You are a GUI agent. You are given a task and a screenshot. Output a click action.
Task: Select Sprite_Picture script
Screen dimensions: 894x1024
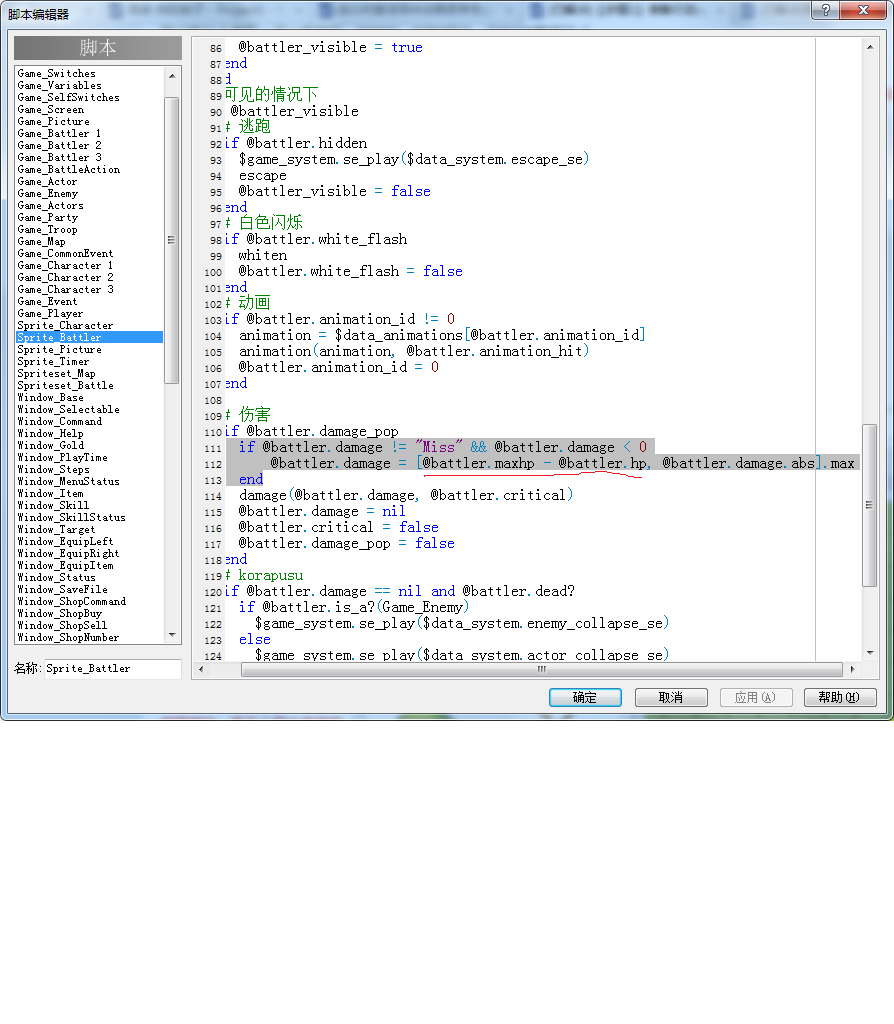pos(59,349)
